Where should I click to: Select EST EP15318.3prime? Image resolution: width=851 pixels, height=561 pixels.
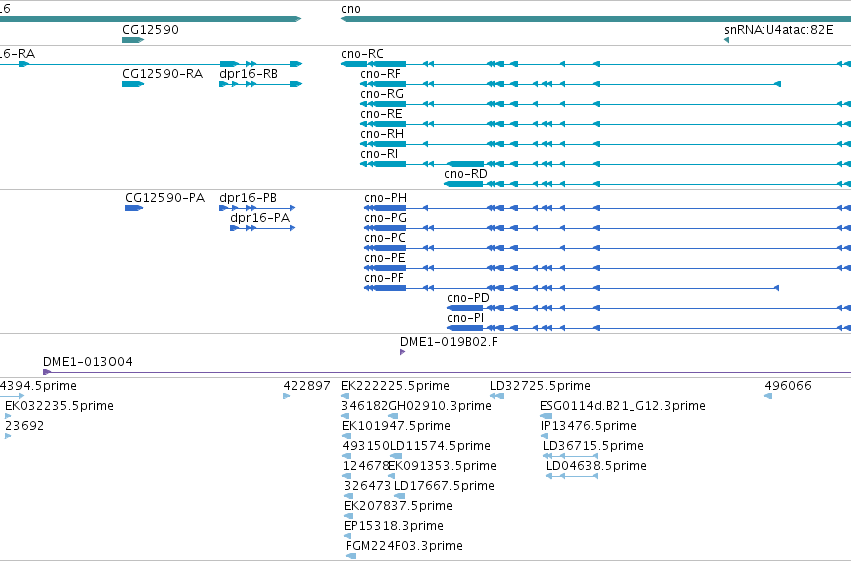[394, 526]
